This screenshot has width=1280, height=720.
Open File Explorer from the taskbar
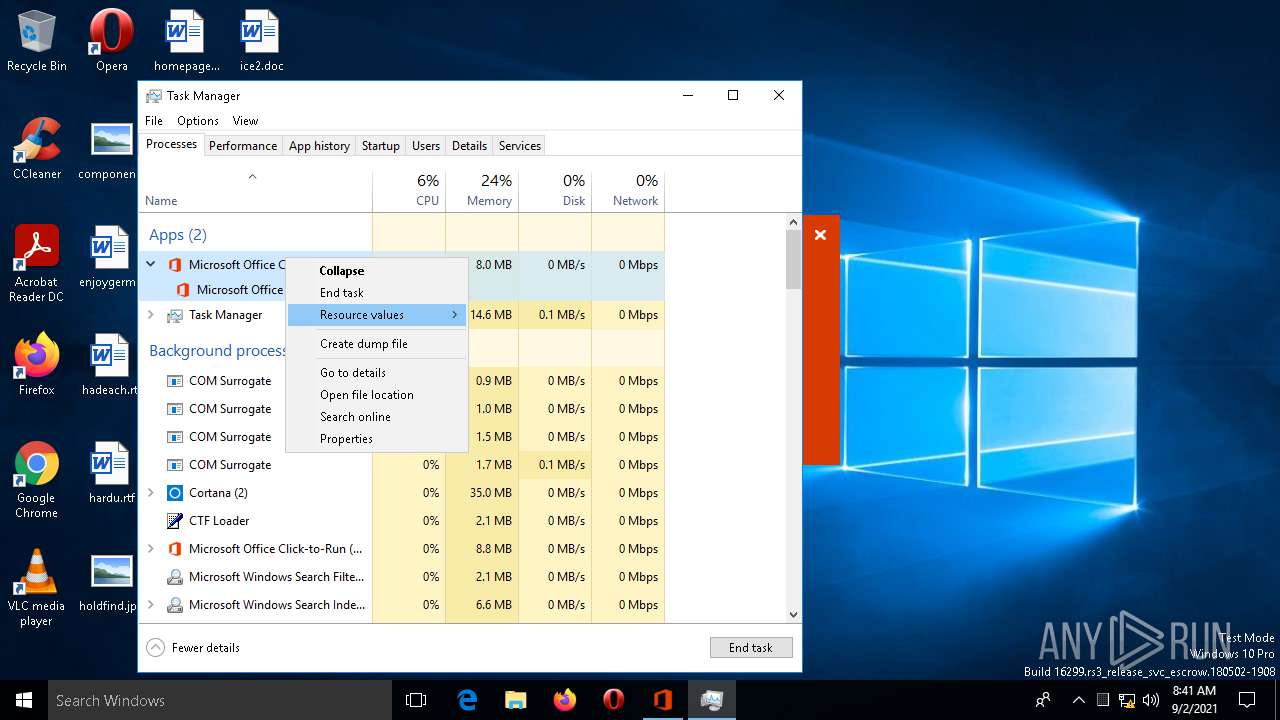[516, 700]
